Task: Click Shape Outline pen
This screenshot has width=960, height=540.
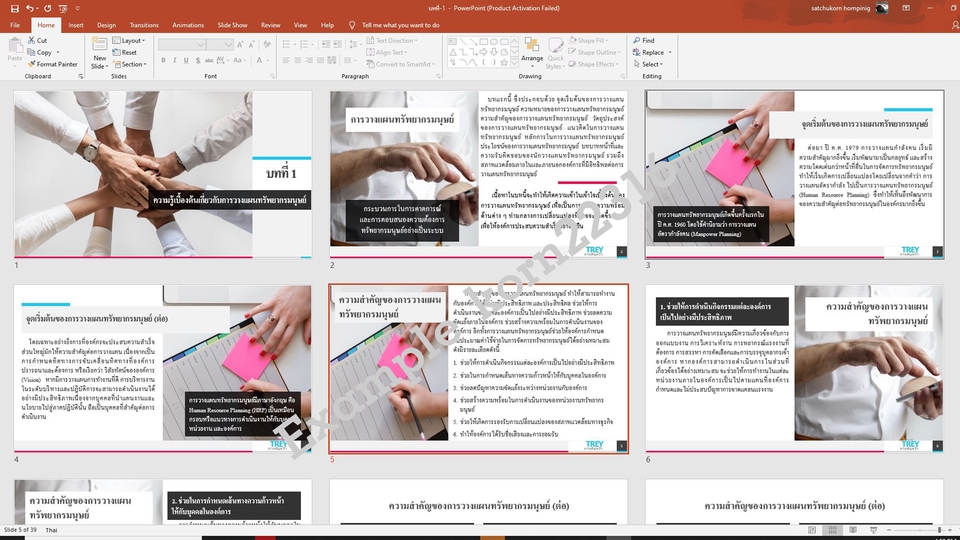Action: pyautogui.click(x=594, y=53)
